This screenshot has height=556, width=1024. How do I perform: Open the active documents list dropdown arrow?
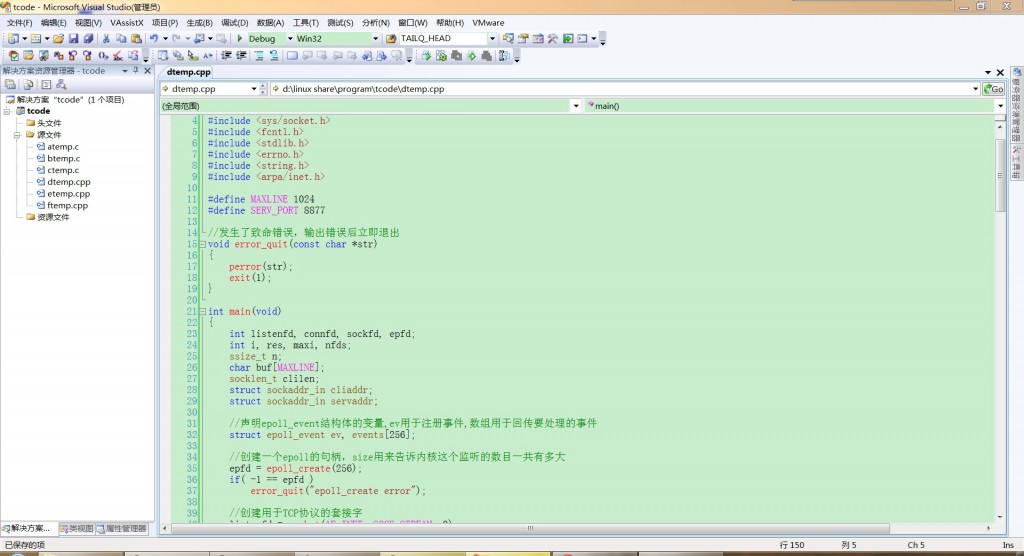987,73
